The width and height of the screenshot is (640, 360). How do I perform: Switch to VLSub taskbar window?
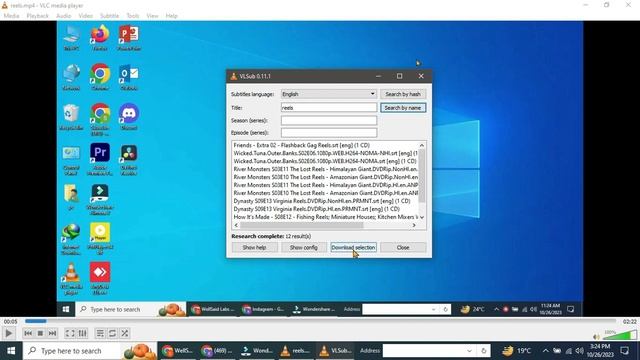coord(335,351)
